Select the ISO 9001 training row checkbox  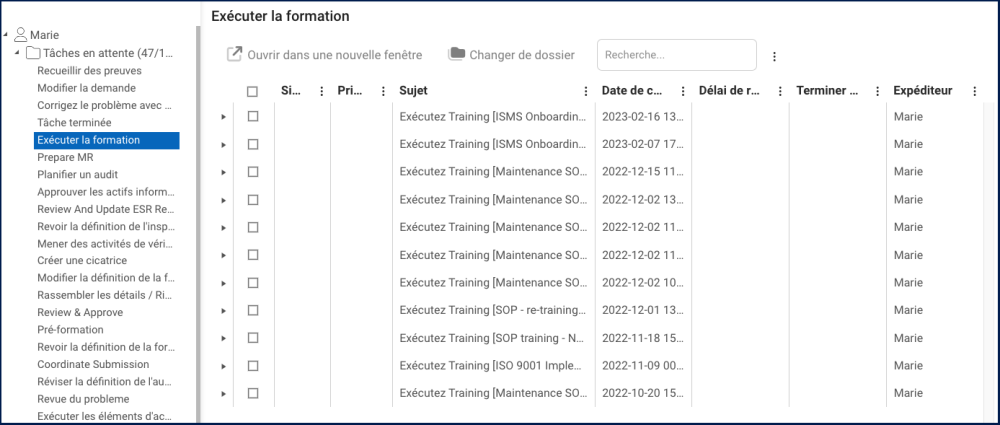pos(253,366)
